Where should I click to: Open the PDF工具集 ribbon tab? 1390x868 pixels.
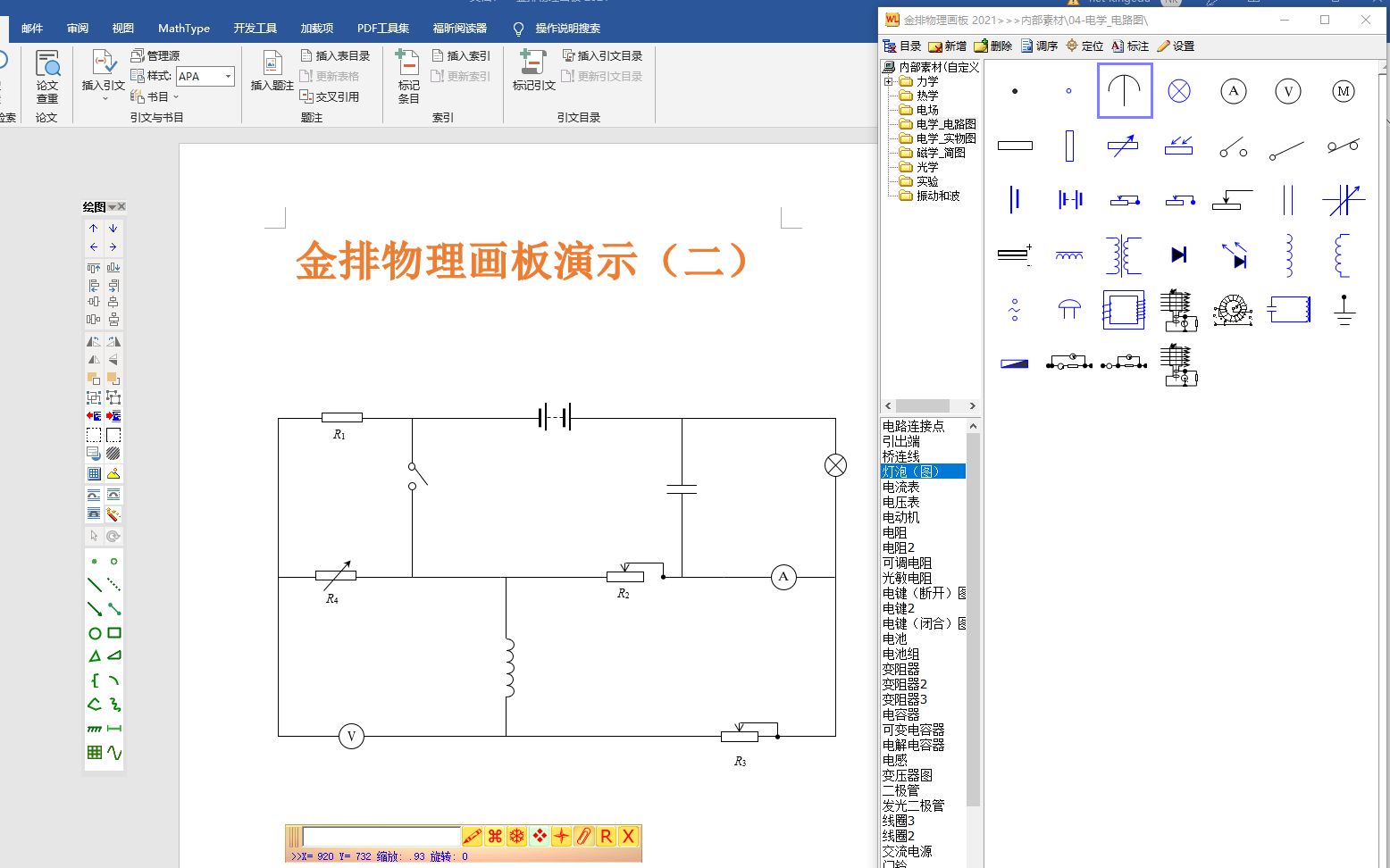(383, 29)
